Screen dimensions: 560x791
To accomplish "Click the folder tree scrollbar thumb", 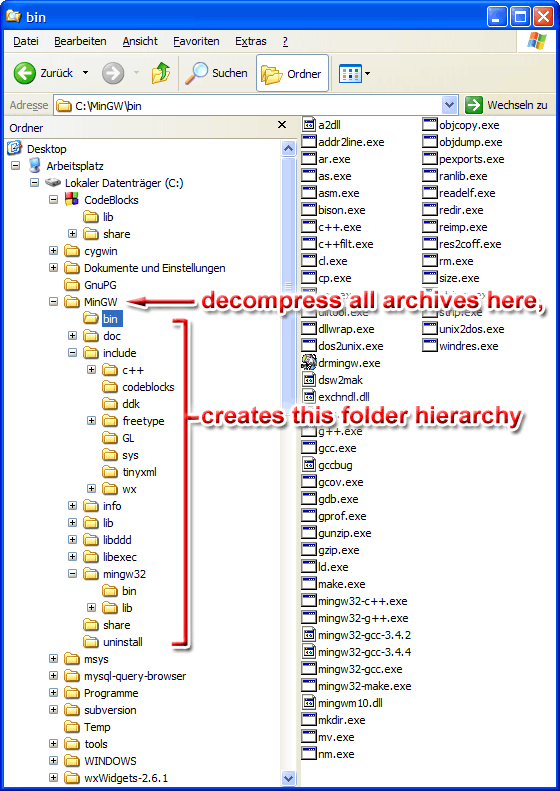I will click(288, 288).
